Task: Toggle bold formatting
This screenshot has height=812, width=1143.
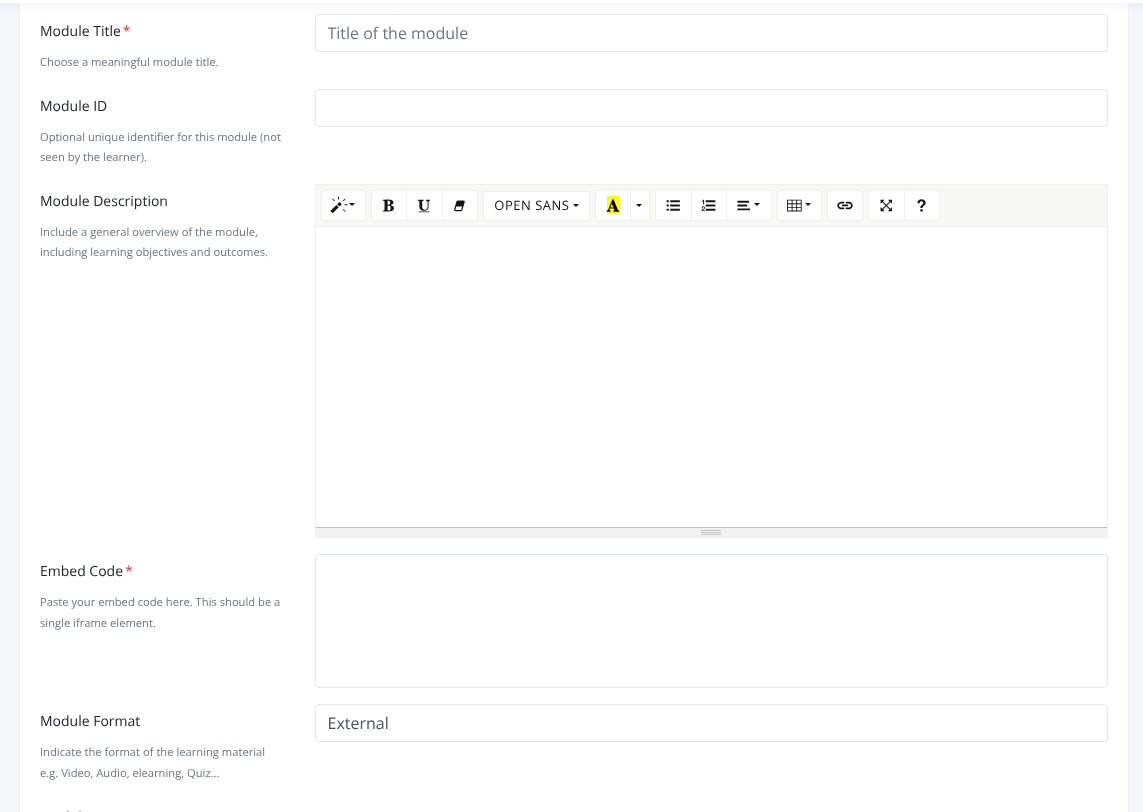Action: pos(389,205)
